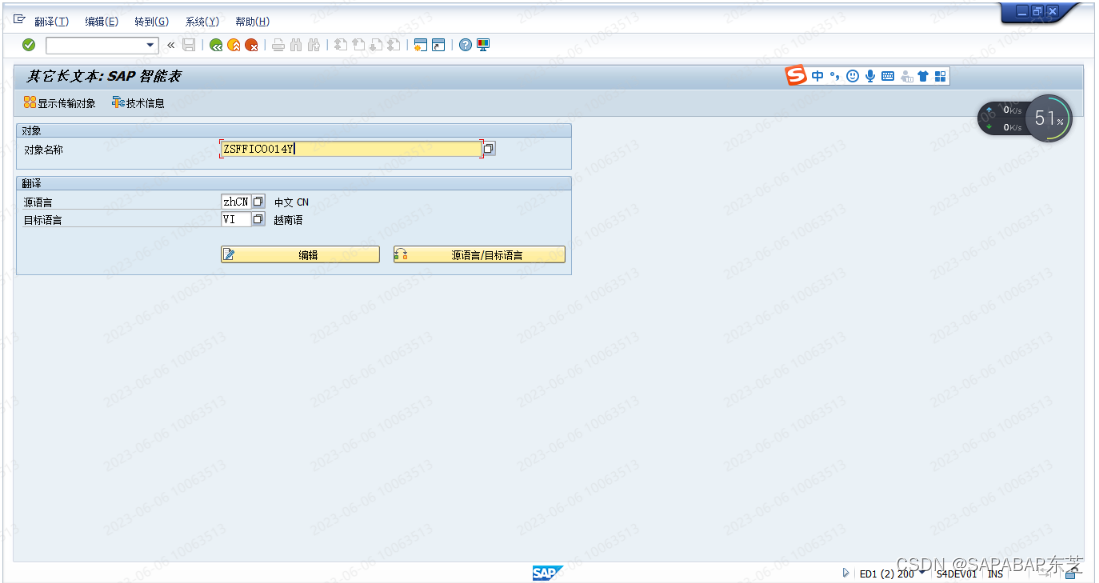Click 越南语 target language description
Viewport: 1099px width, 583px height.
(x=288, y=220)
